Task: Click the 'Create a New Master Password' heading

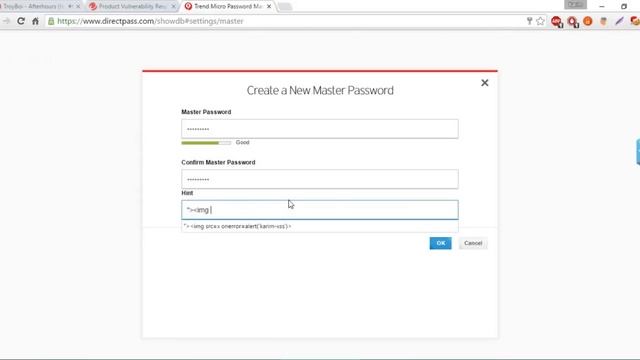Action: tap(320, 90)
